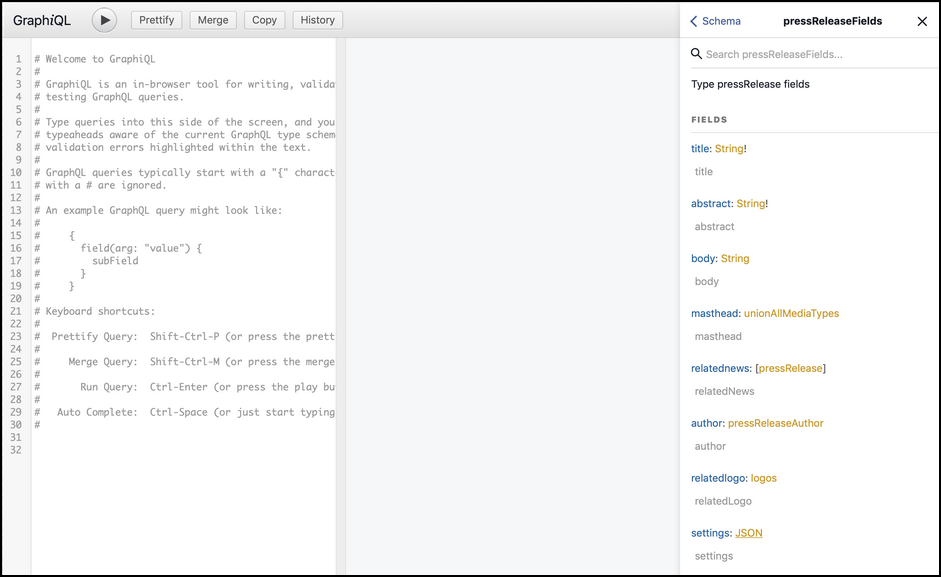Click line number 32 in the gutter

click(x=16, y=450)
